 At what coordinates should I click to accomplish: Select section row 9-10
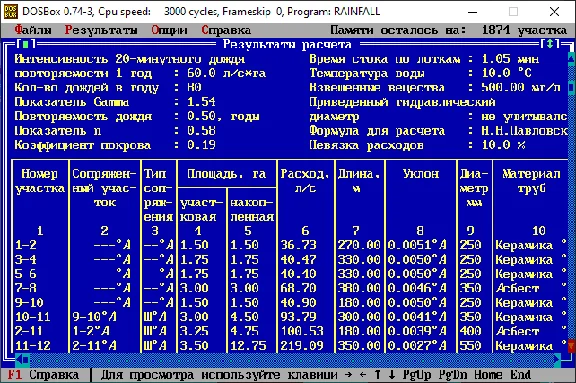291,303
